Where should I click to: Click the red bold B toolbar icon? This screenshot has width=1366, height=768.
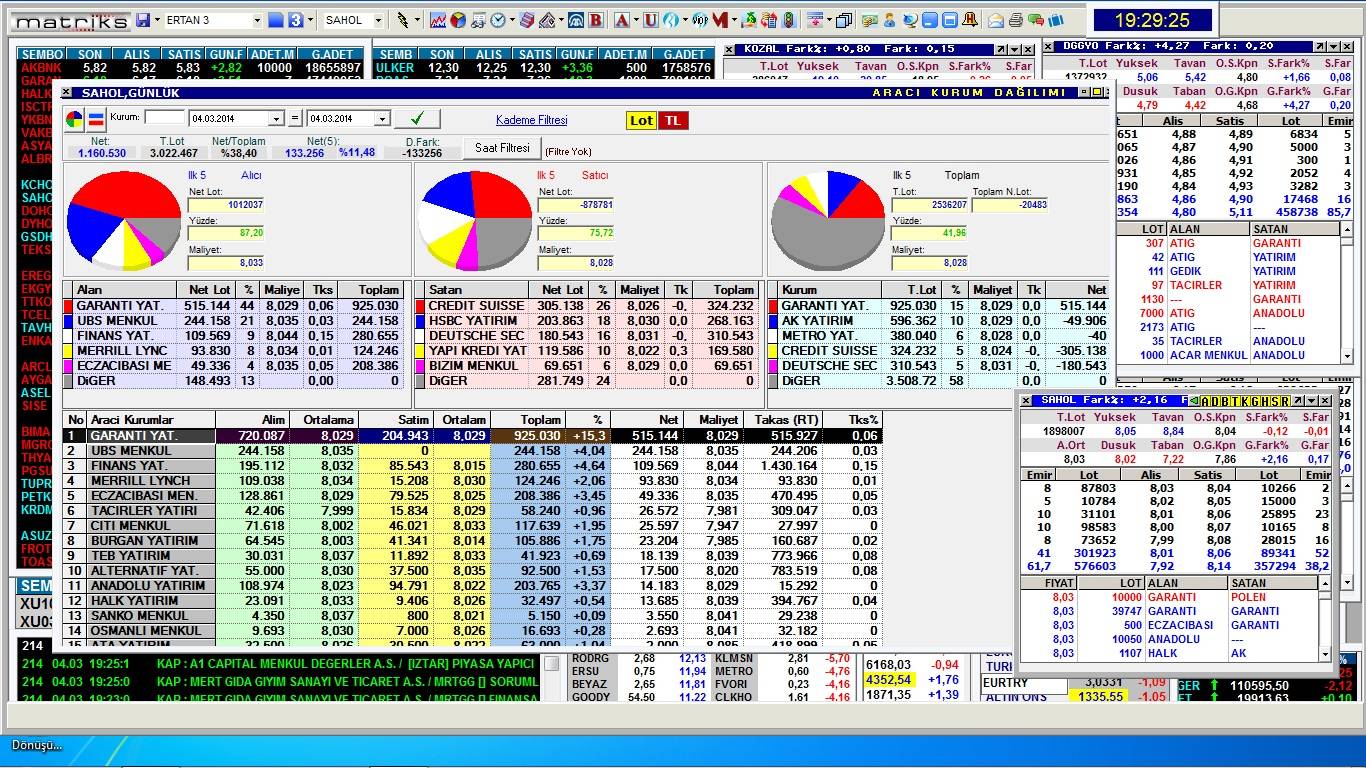pyautogui.click(x=596, y=20)
